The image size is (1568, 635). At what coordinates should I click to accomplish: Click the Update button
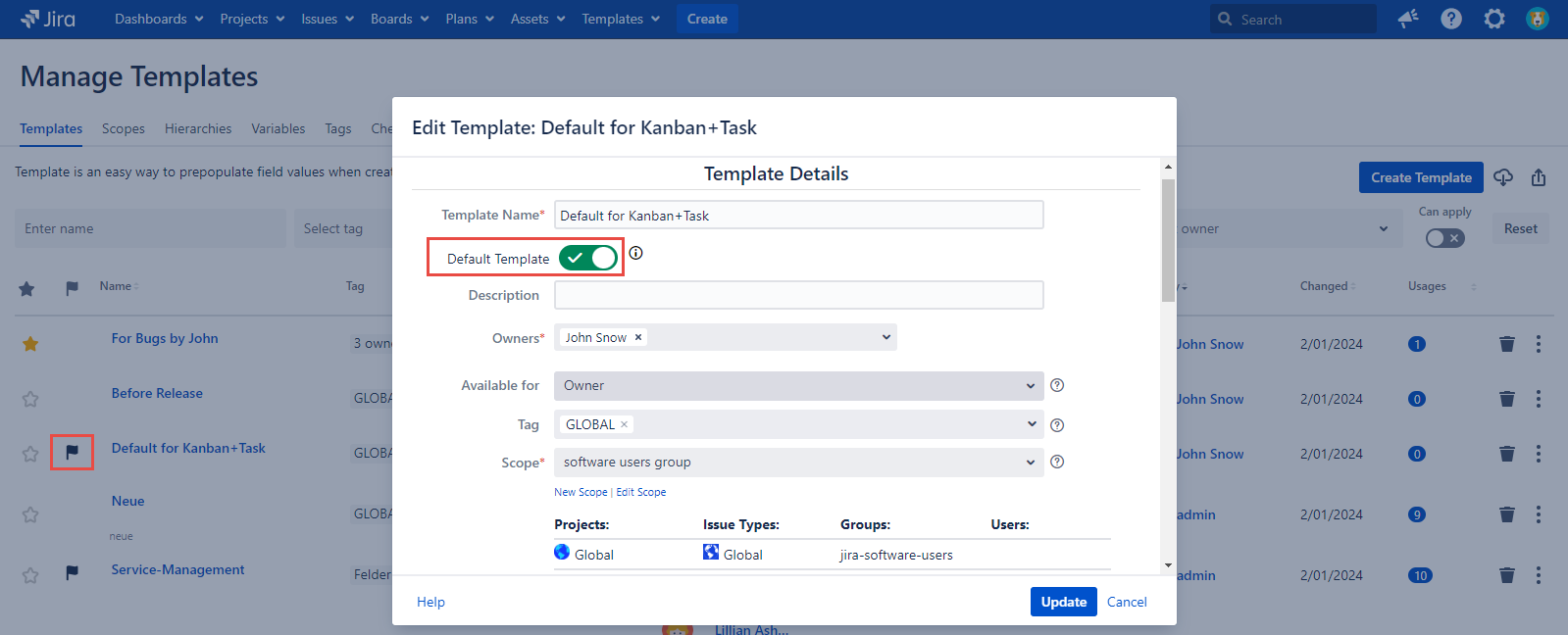(x=1063, y=602)
